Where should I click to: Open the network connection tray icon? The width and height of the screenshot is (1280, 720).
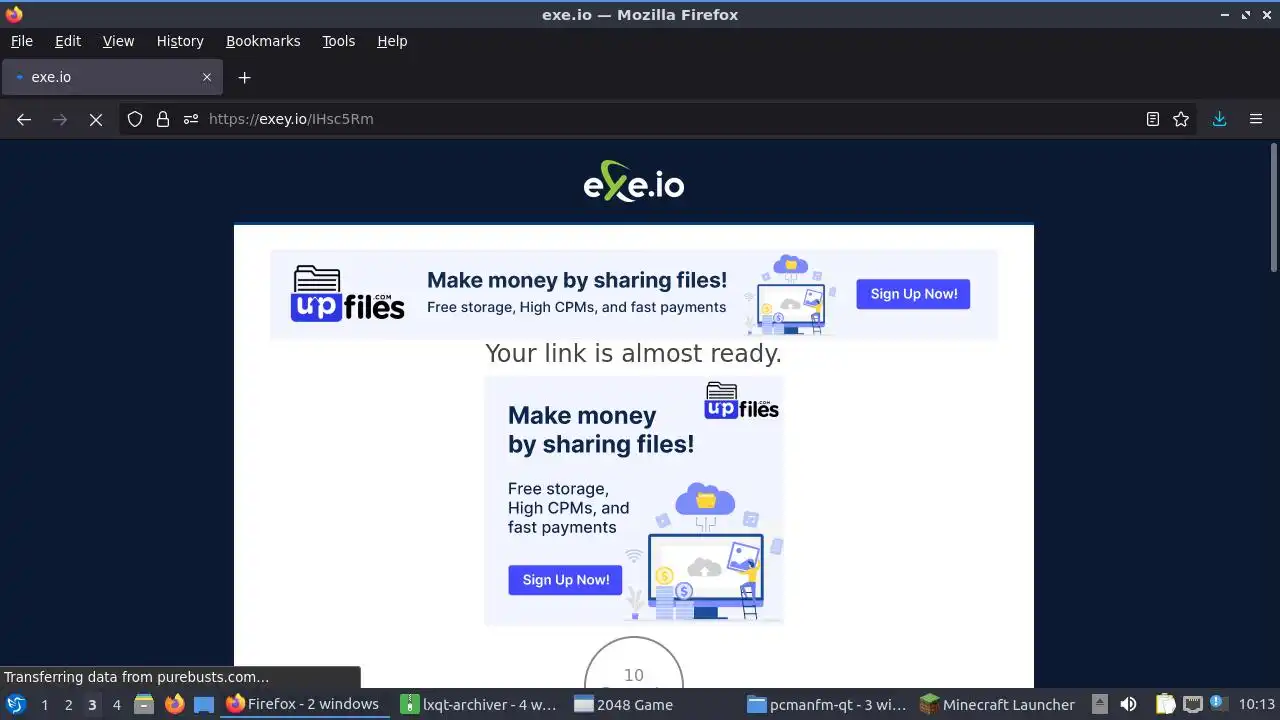(1192, 704)
